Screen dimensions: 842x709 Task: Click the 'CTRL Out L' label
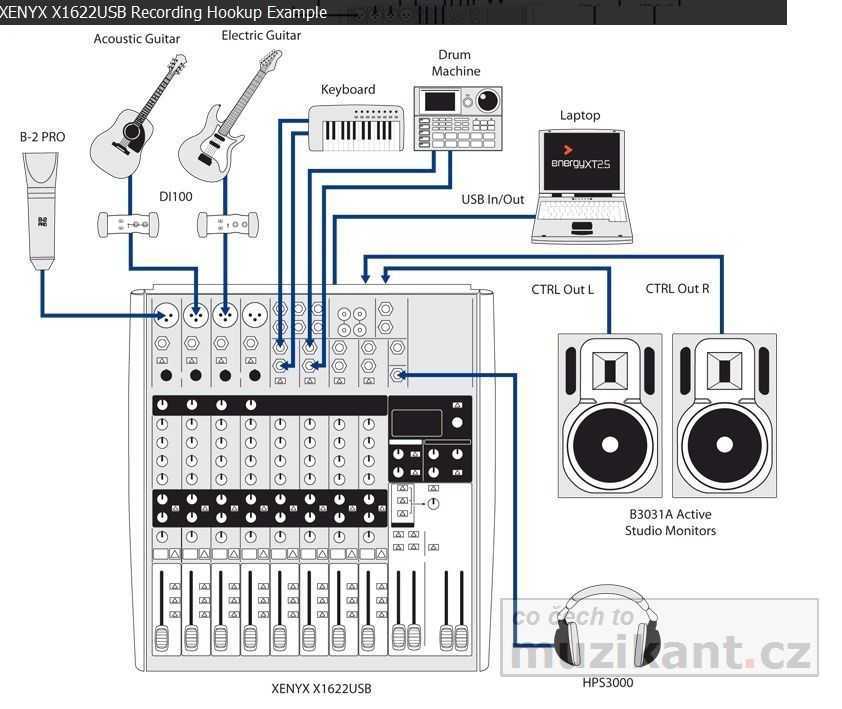point(562,290)
